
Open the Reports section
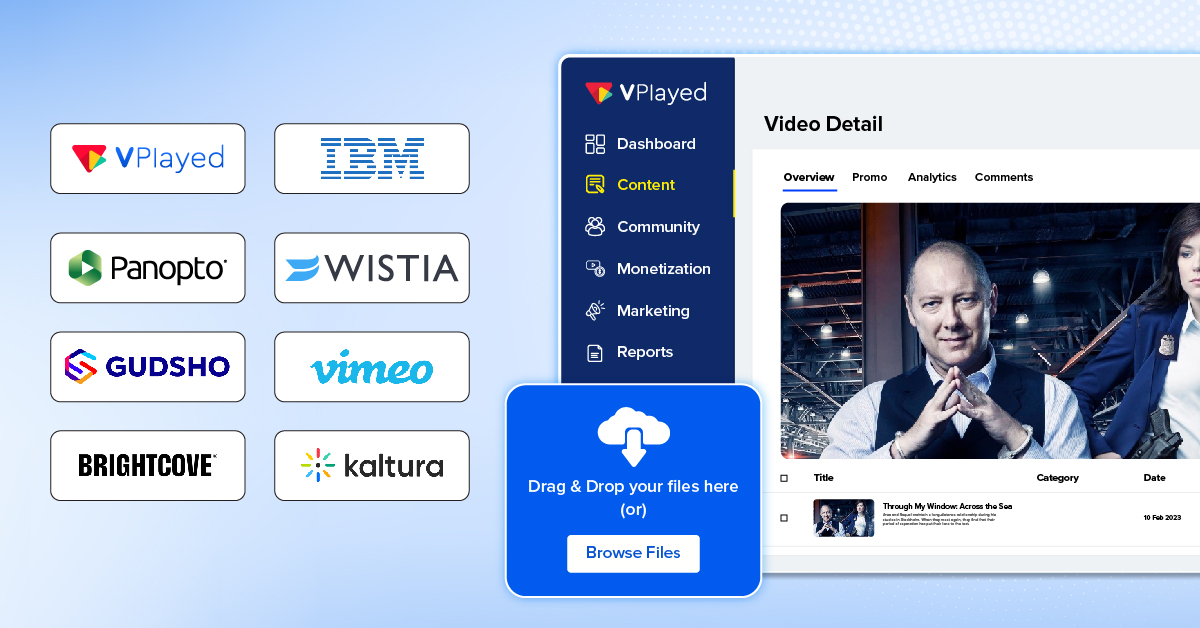pos(645,352)
